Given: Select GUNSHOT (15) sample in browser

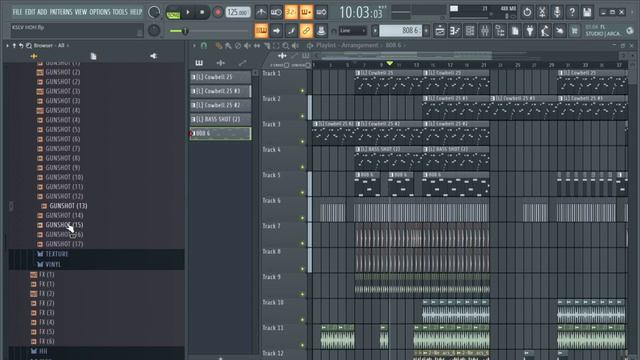Looking at the screenshot, I should click(64, 225).
